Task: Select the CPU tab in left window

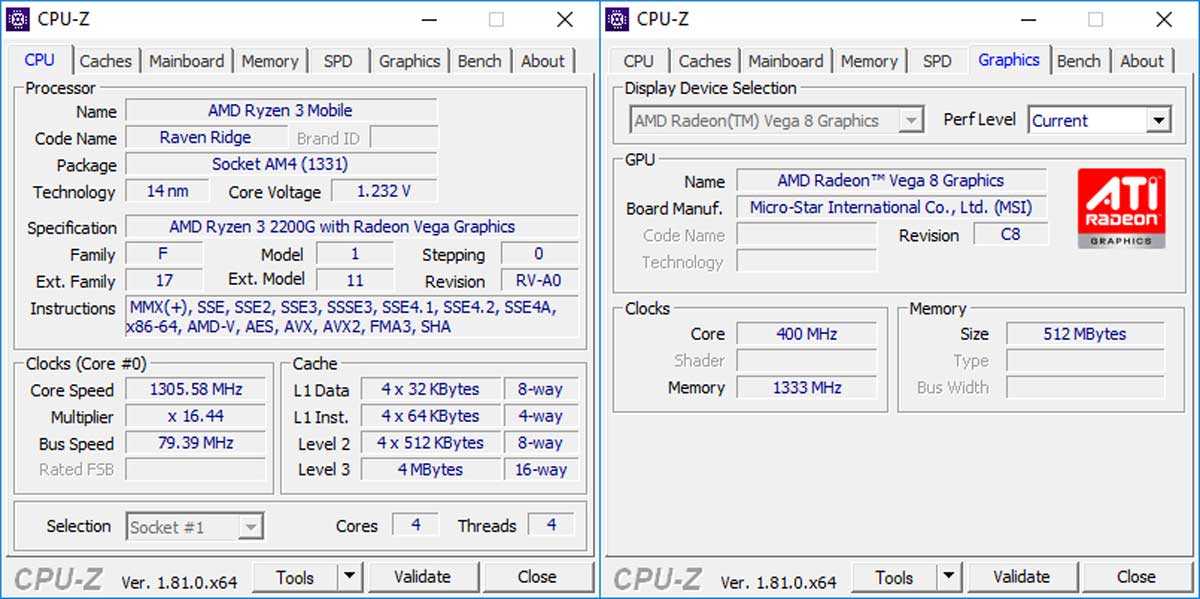Action: point(39,60)
